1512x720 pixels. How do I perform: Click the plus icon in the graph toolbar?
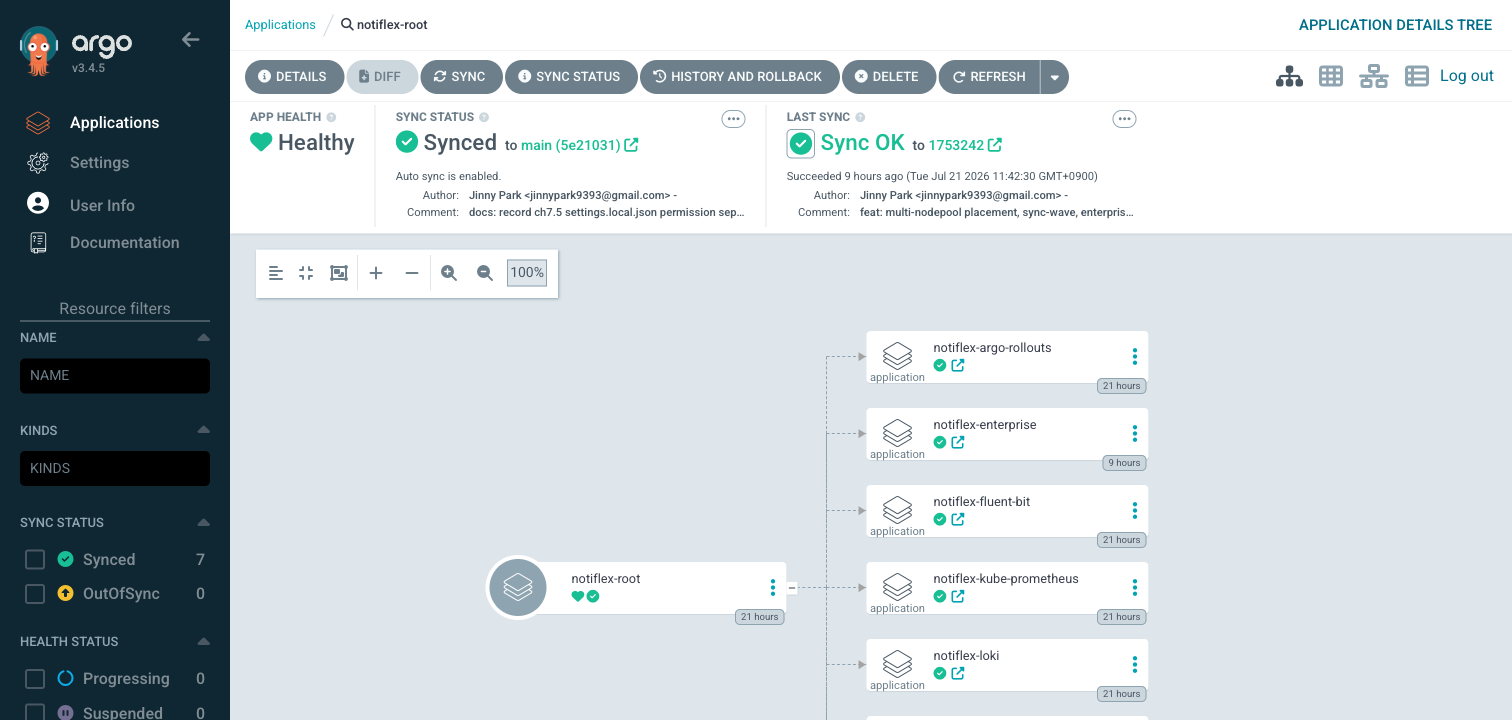(x=376, y=273)
